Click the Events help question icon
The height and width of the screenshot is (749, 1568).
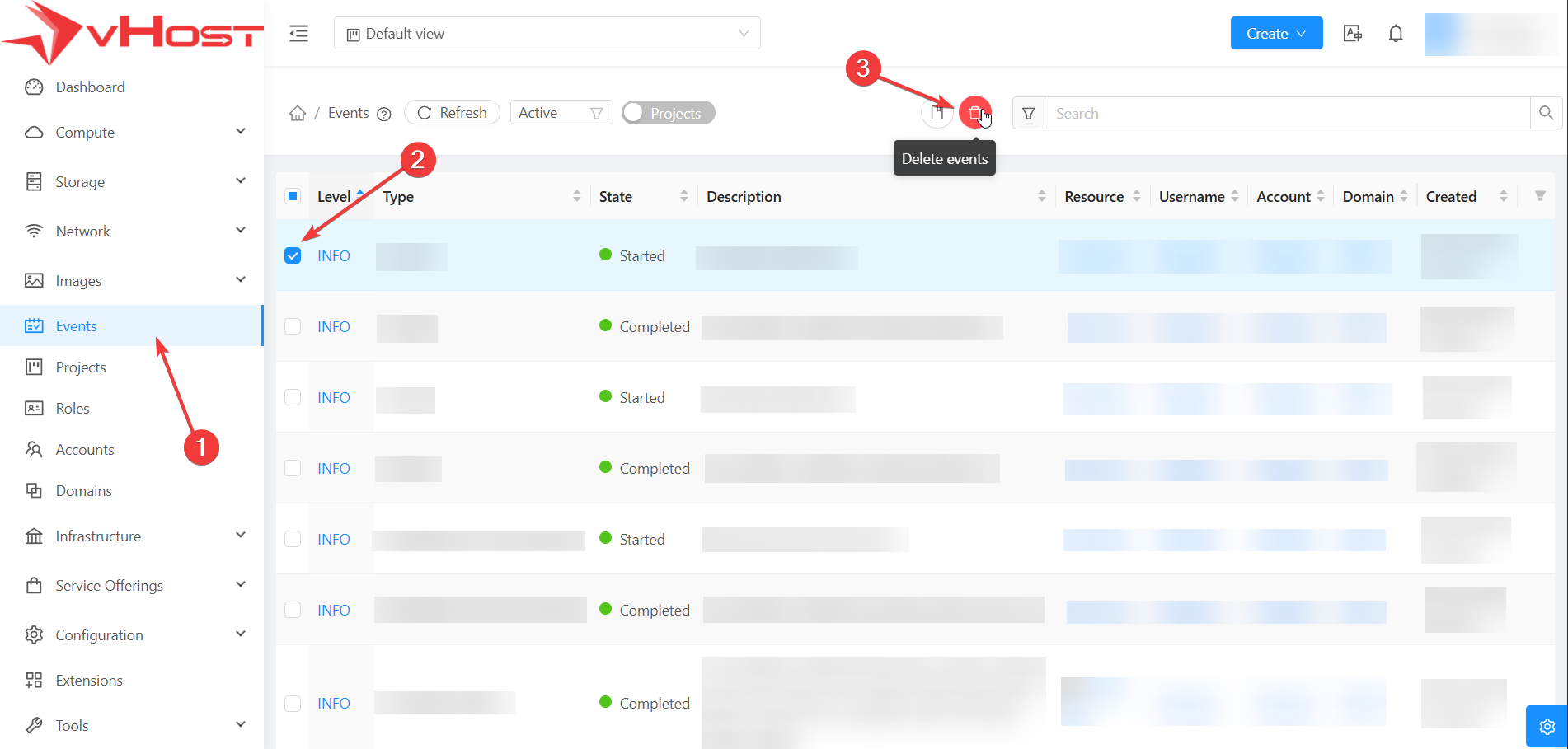click(x=383, y=114)
